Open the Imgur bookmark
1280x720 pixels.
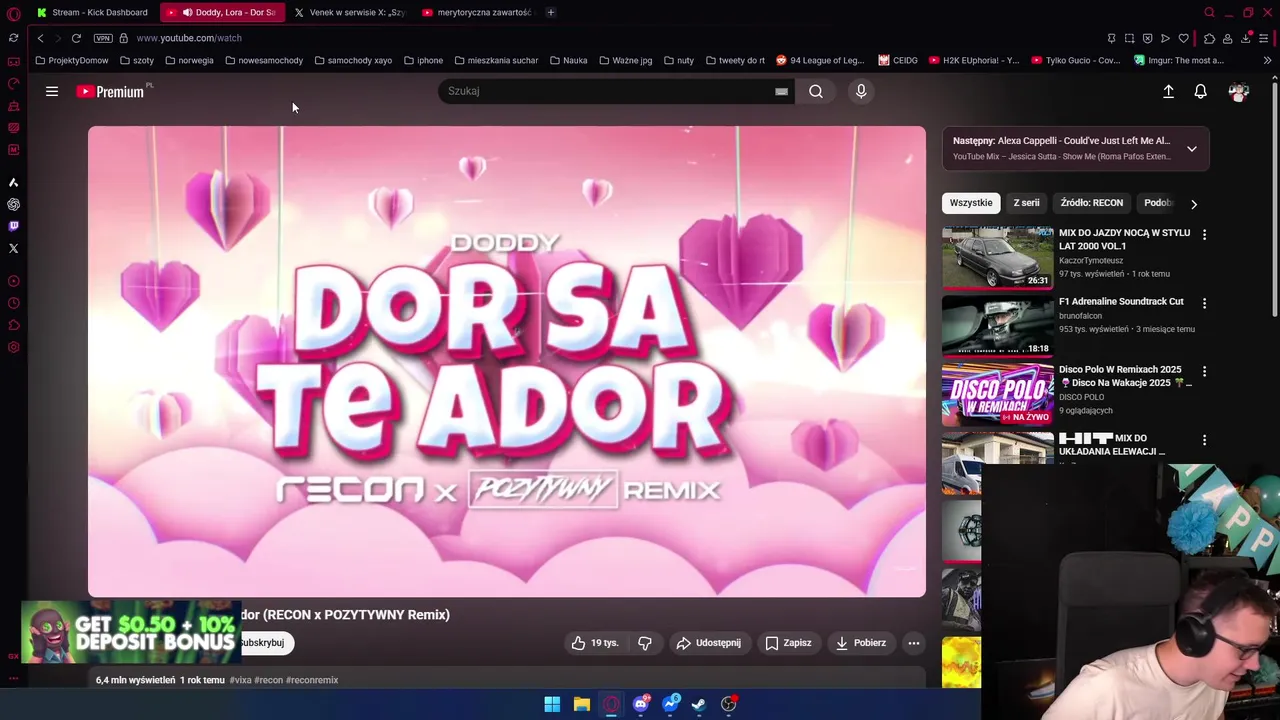pos(1179,60)
